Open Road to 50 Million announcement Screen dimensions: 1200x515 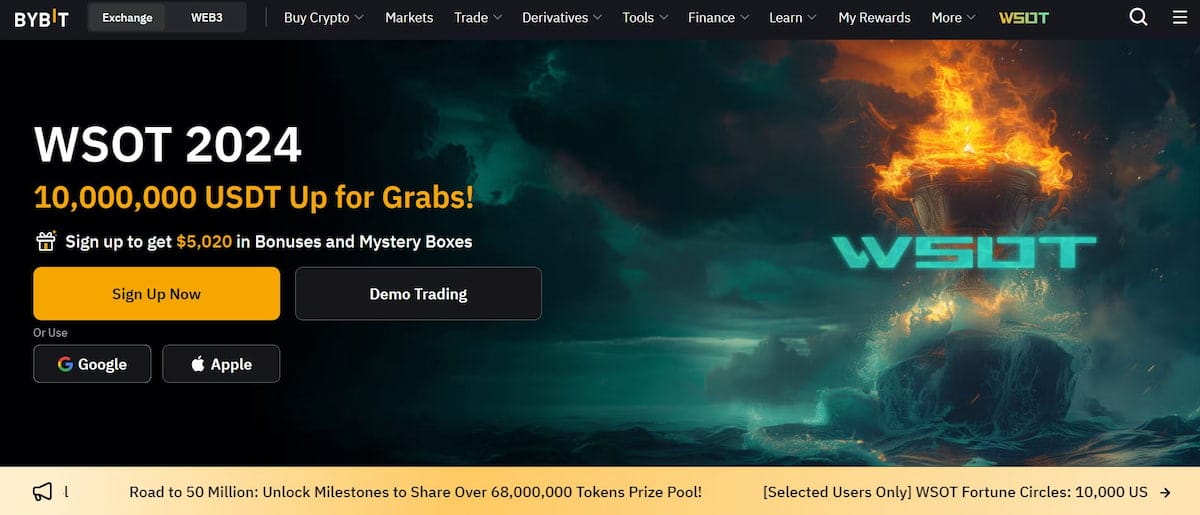(x=416, y=492)
